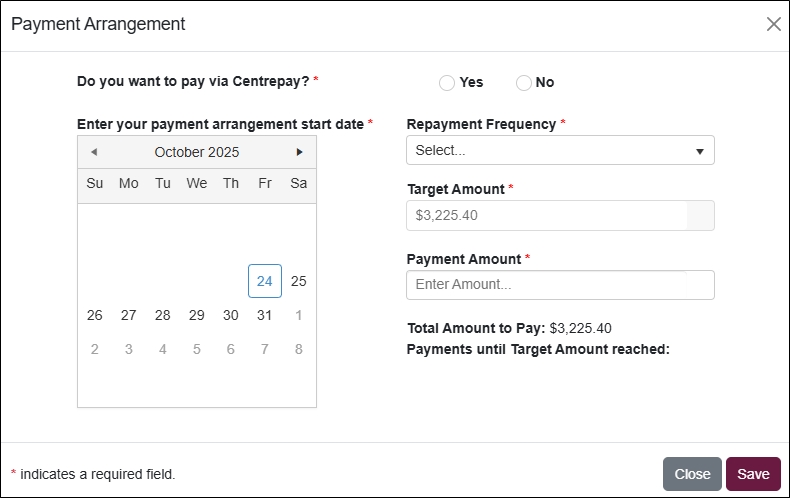The width and height of the screenshot is (790, 498).
Task: Go to previous month in calendar
Action: click(x=94, y=152)
